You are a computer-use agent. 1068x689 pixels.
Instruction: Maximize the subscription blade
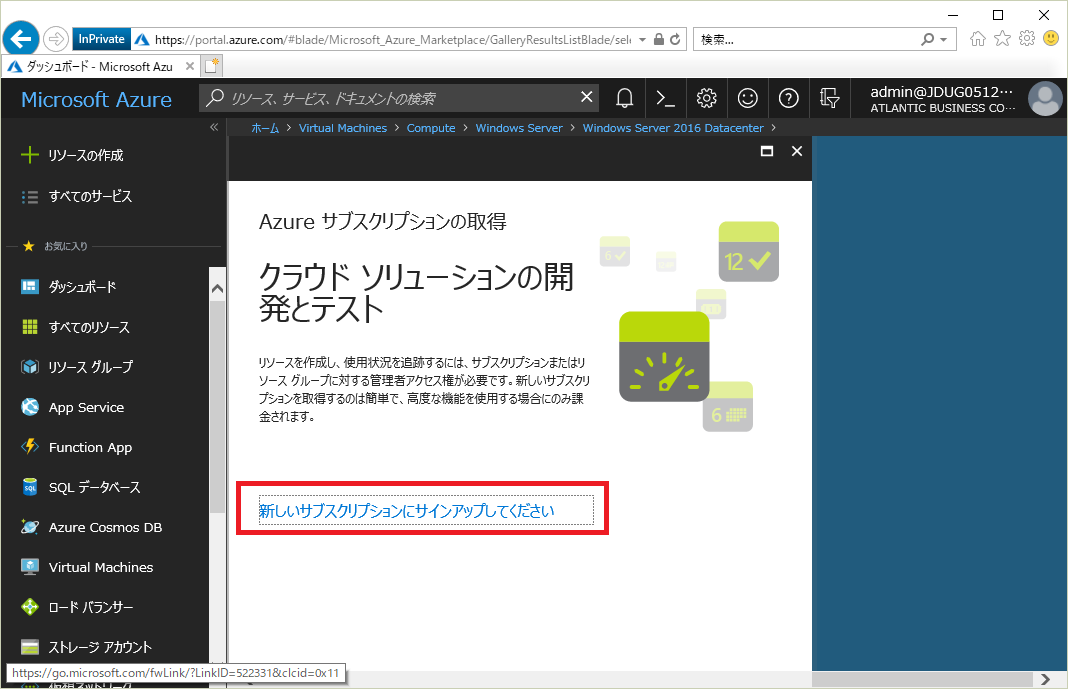tap(767, 151)
